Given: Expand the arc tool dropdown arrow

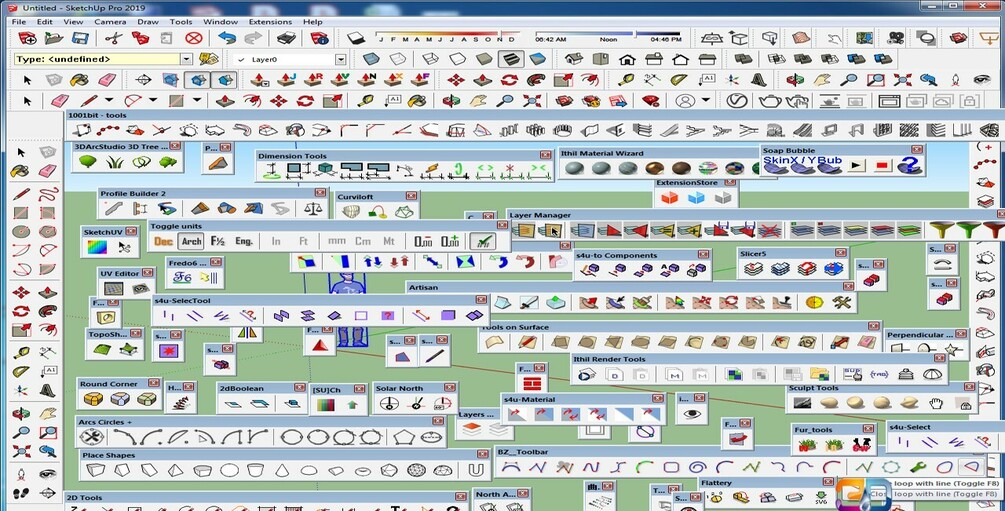Looking at the screenshot, I should click(153, 100).
